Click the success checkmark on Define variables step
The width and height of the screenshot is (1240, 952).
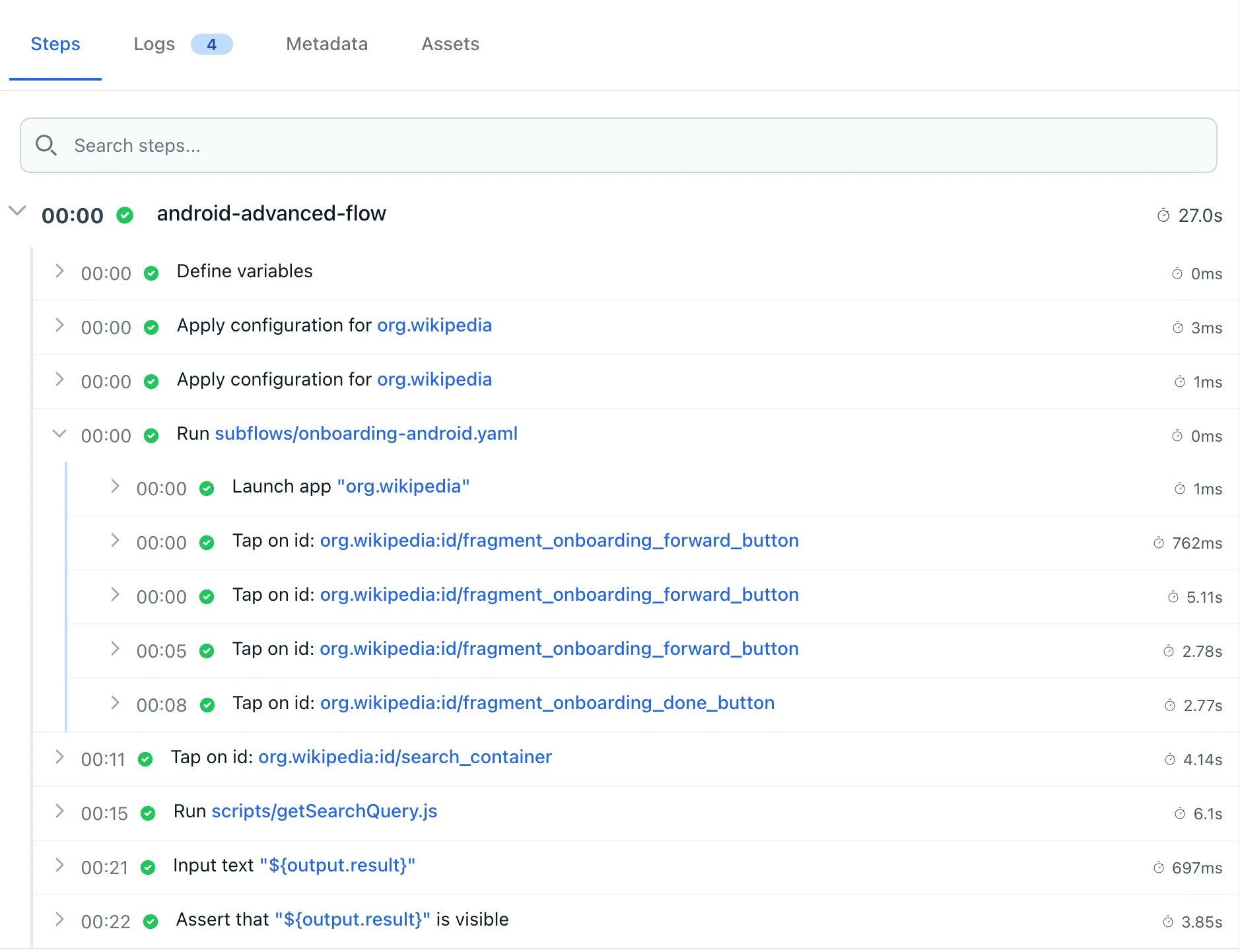point(151,273)
